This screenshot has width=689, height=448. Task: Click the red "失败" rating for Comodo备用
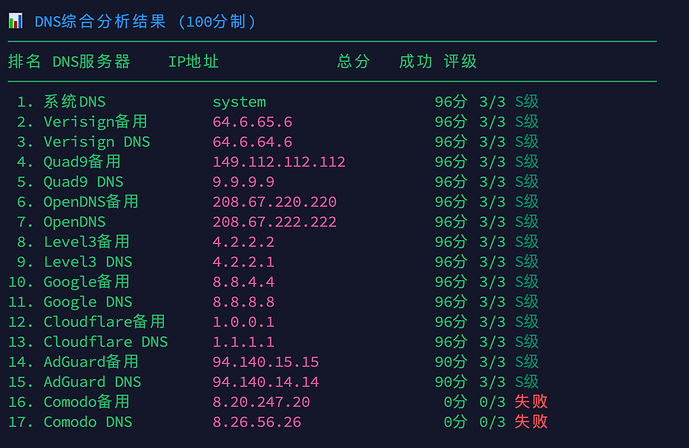pos(531,402)
